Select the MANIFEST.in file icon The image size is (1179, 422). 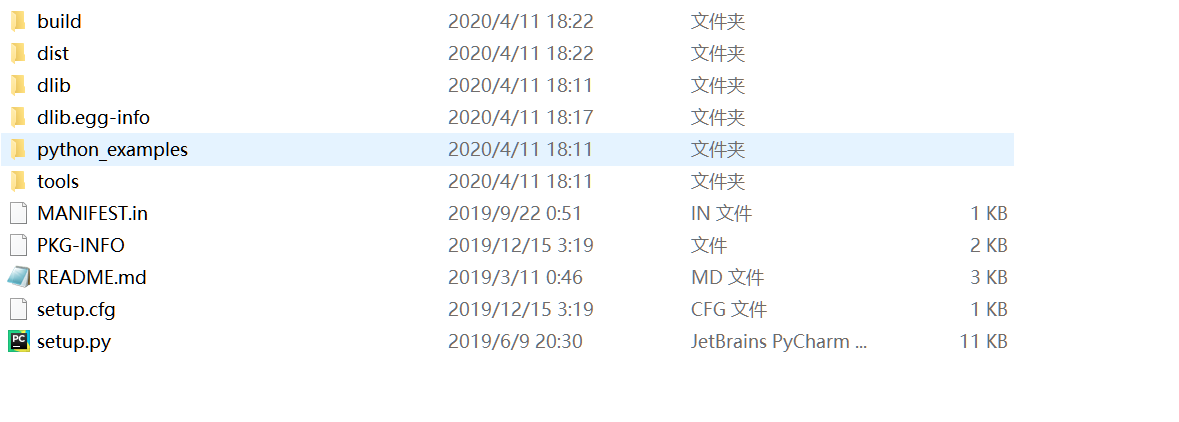tap(19, 214)
